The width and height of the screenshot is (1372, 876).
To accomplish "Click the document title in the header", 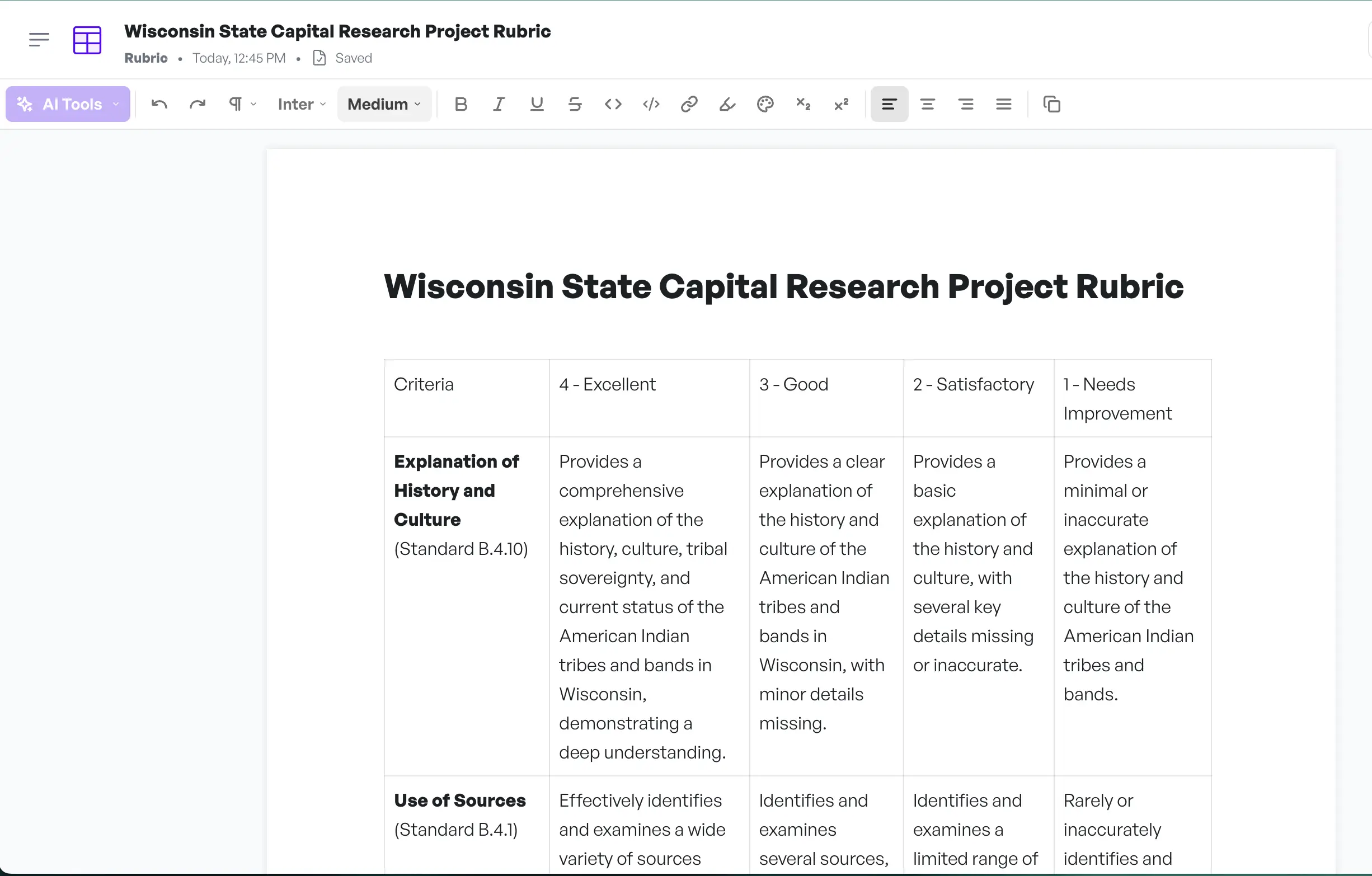I will click(337, 31).
